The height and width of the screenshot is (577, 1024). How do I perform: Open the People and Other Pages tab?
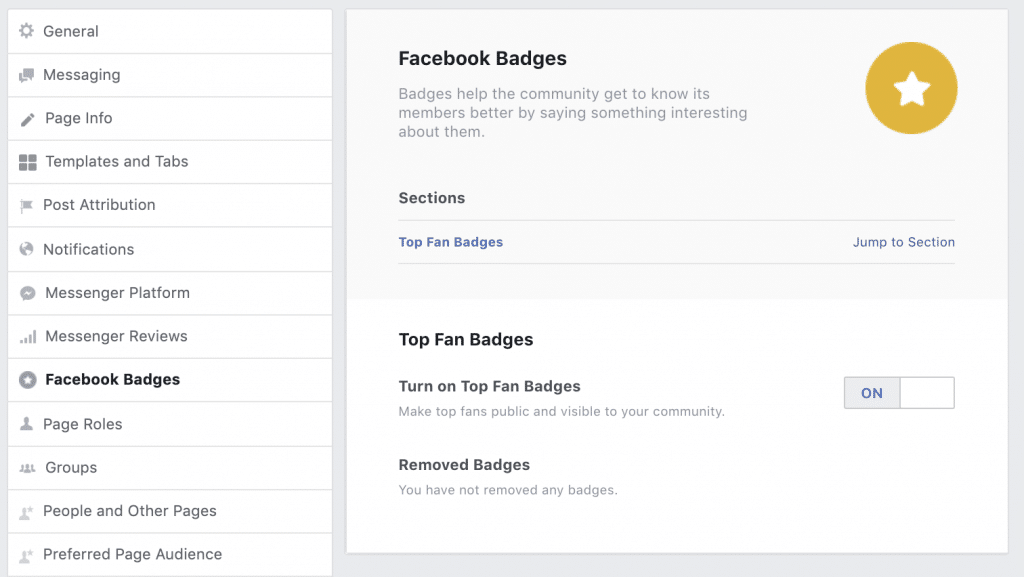tap(170, 511)
